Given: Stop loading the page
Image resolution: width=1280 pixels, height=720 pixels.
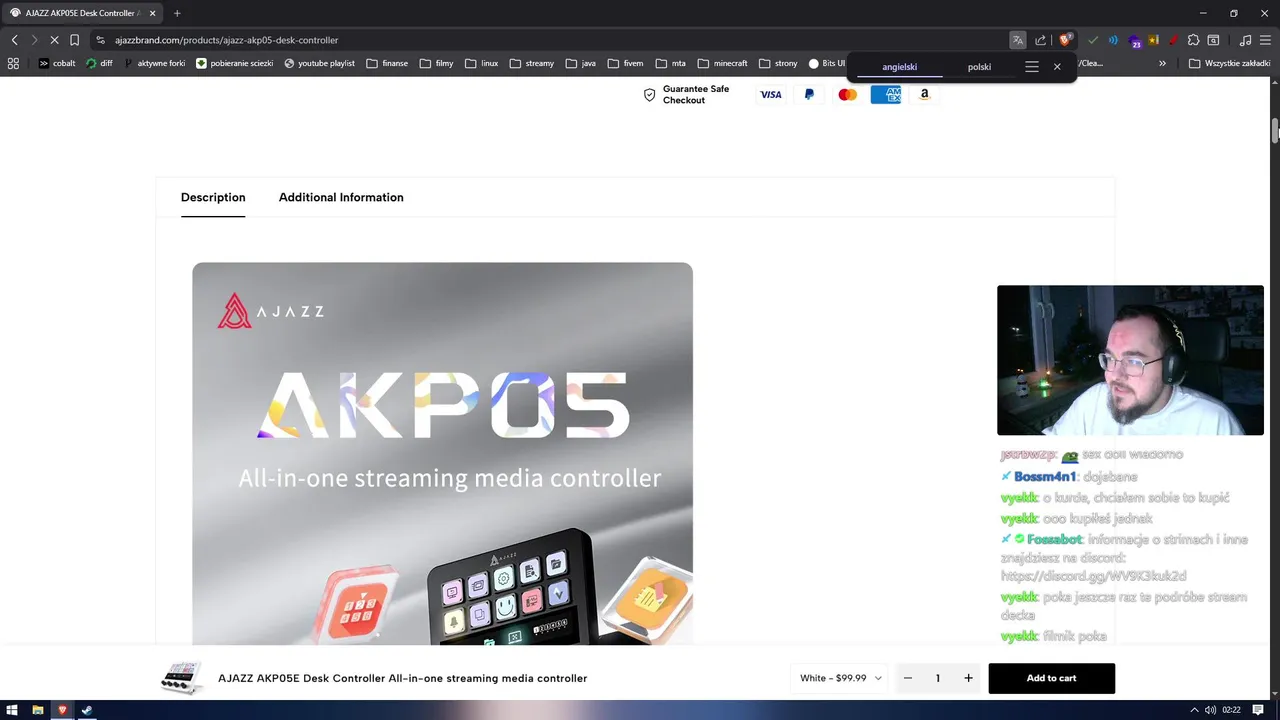Looking at the screenshot, I should click(x=54, y=40).
